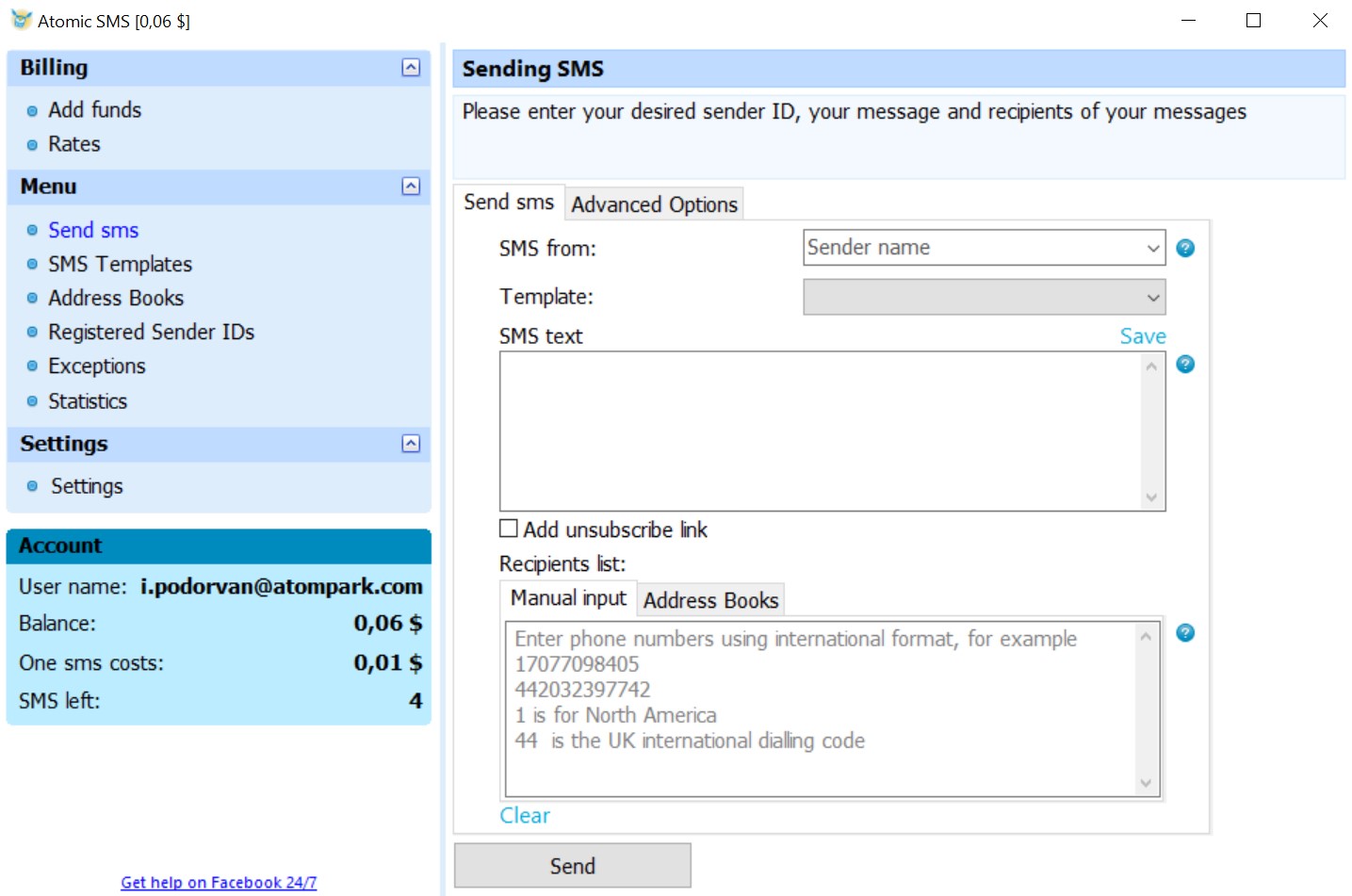Select the Manual input tab
This screenshot has width=1352, height=896.
point(568,598)
